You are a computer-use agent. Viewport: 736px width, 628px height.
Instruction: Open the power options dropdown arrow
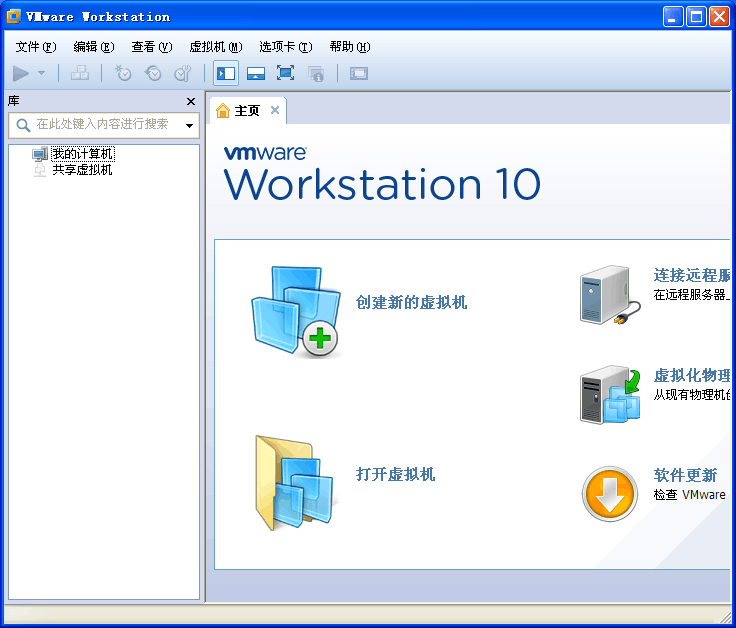point(42,73)
